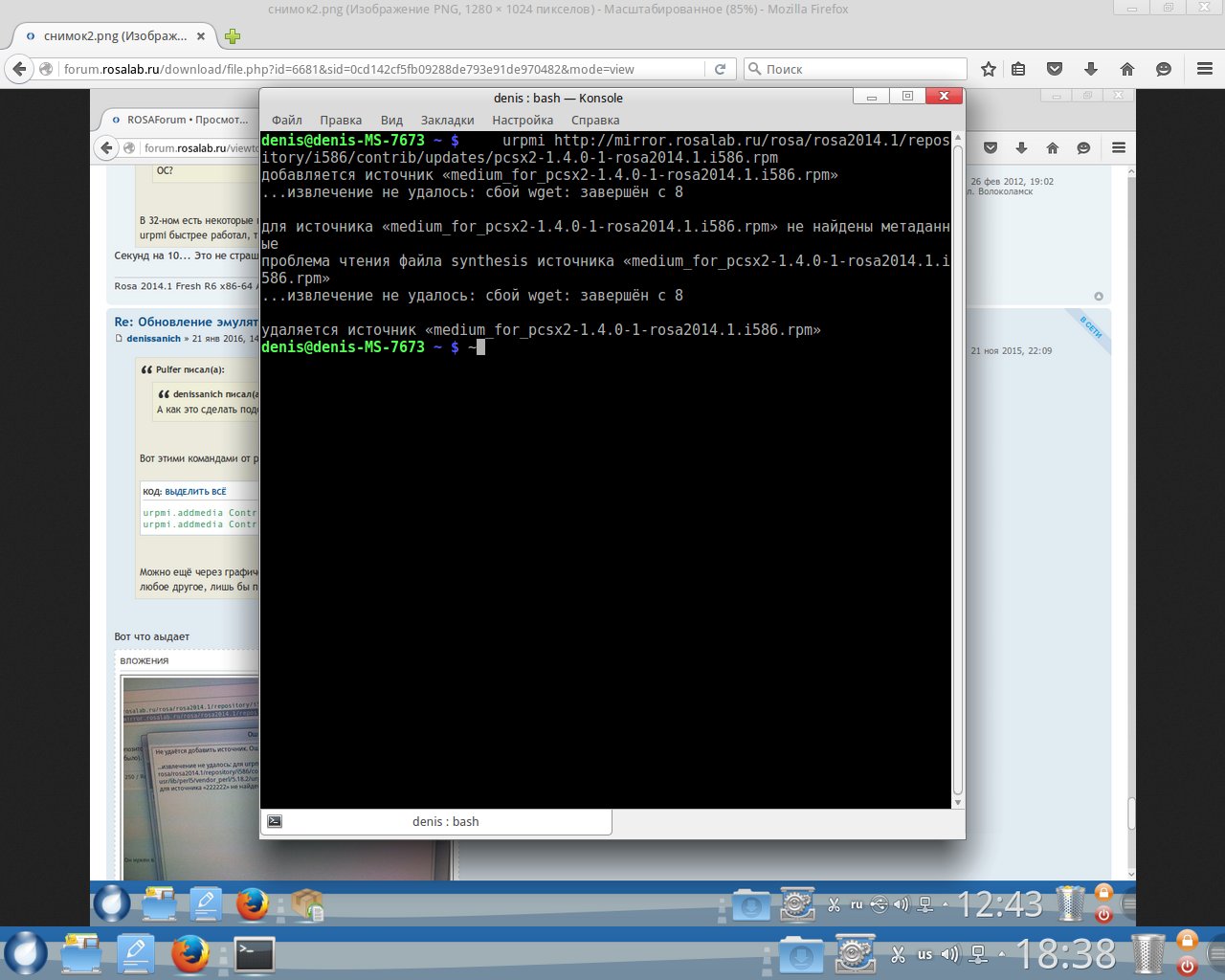The width and height of the screenshot is (1225, 980).
Task: Open a new tab with the green plus
Action: coord(232,36)
